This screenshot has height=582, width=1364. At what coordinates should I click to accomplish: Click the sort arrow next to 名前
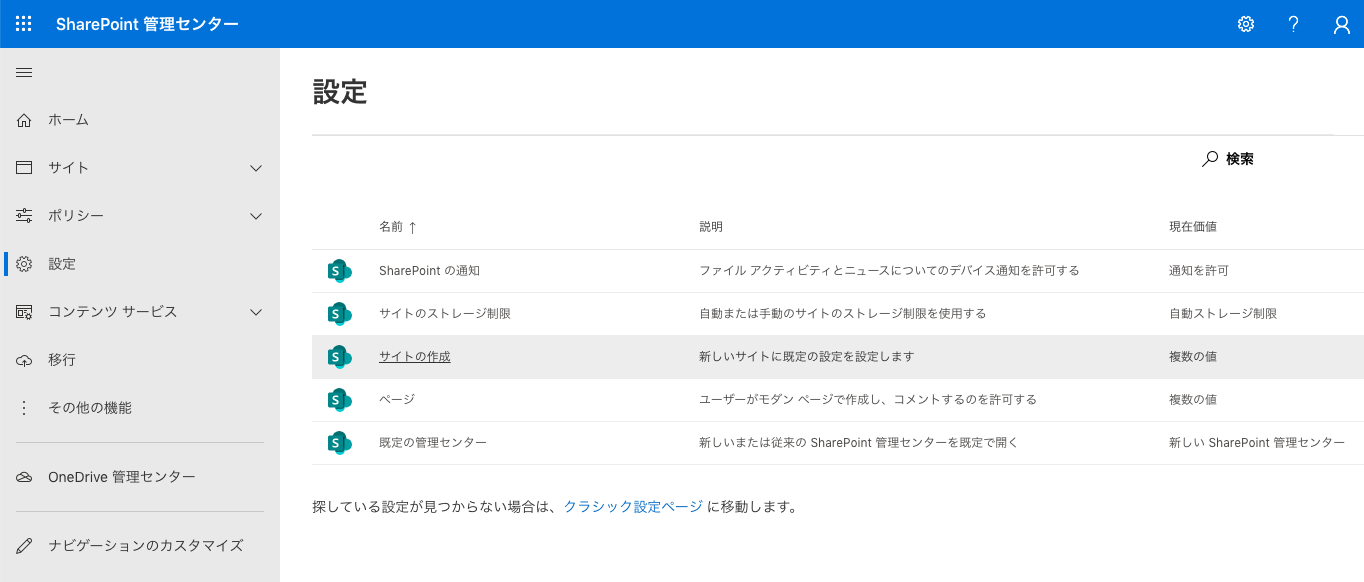[x=412, y=227]
